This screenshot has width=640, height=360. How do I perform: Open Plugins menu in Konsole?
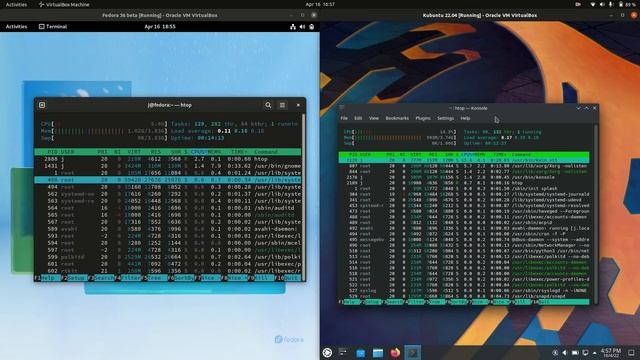[x=423, y=118]
